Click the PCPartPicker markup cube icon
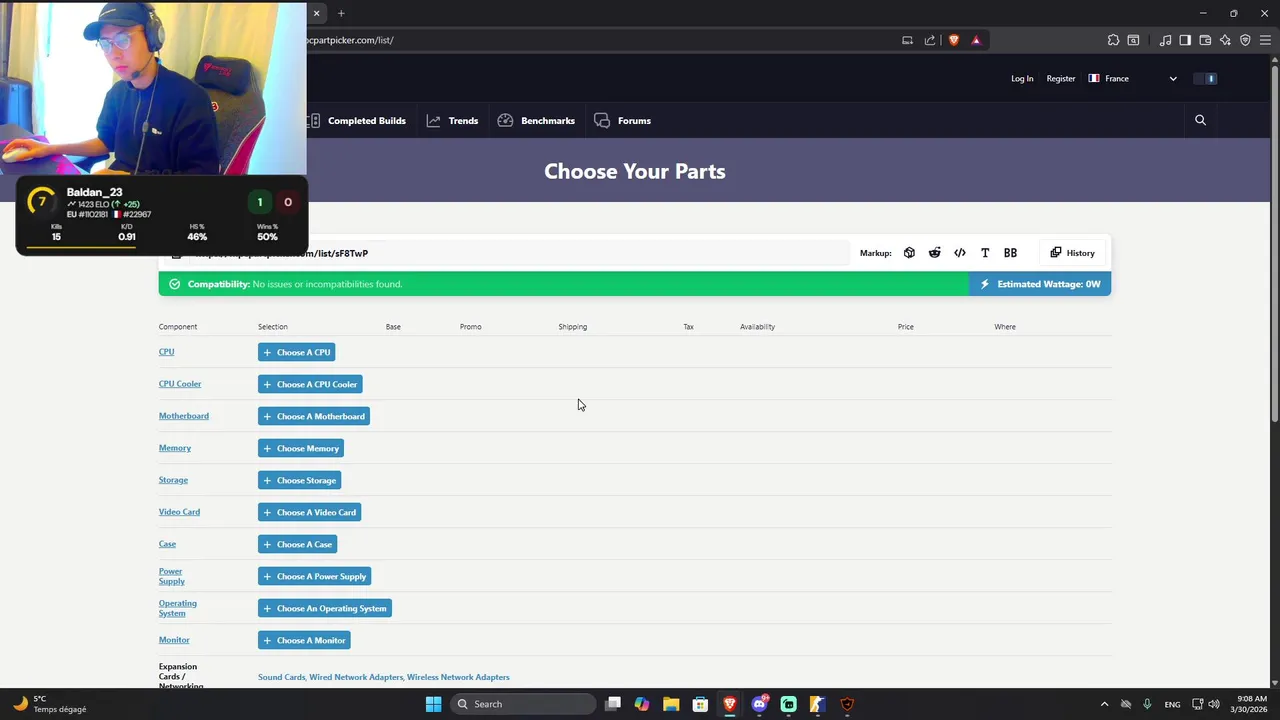Image resolution: width=1280 pixels, height=720 pixels. point(909,253)
